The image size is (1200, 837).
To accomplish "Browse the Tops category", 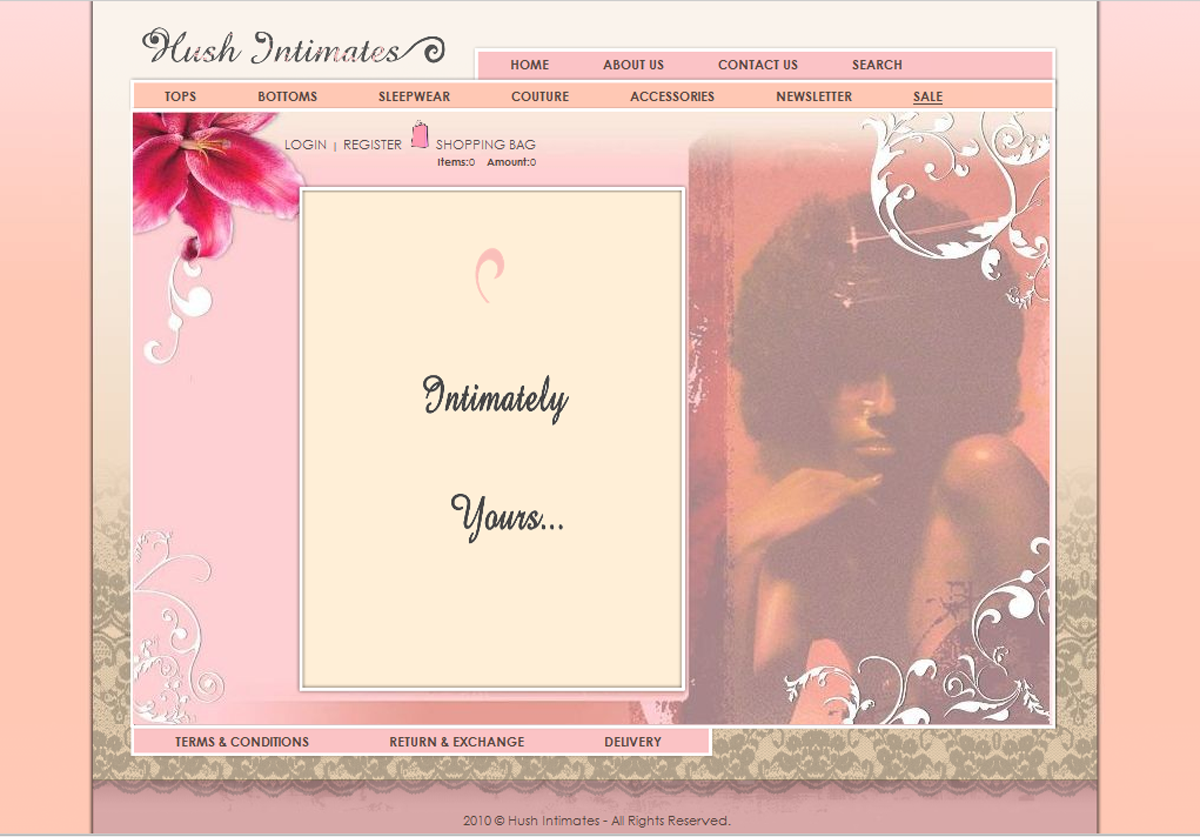I will 180,97.
